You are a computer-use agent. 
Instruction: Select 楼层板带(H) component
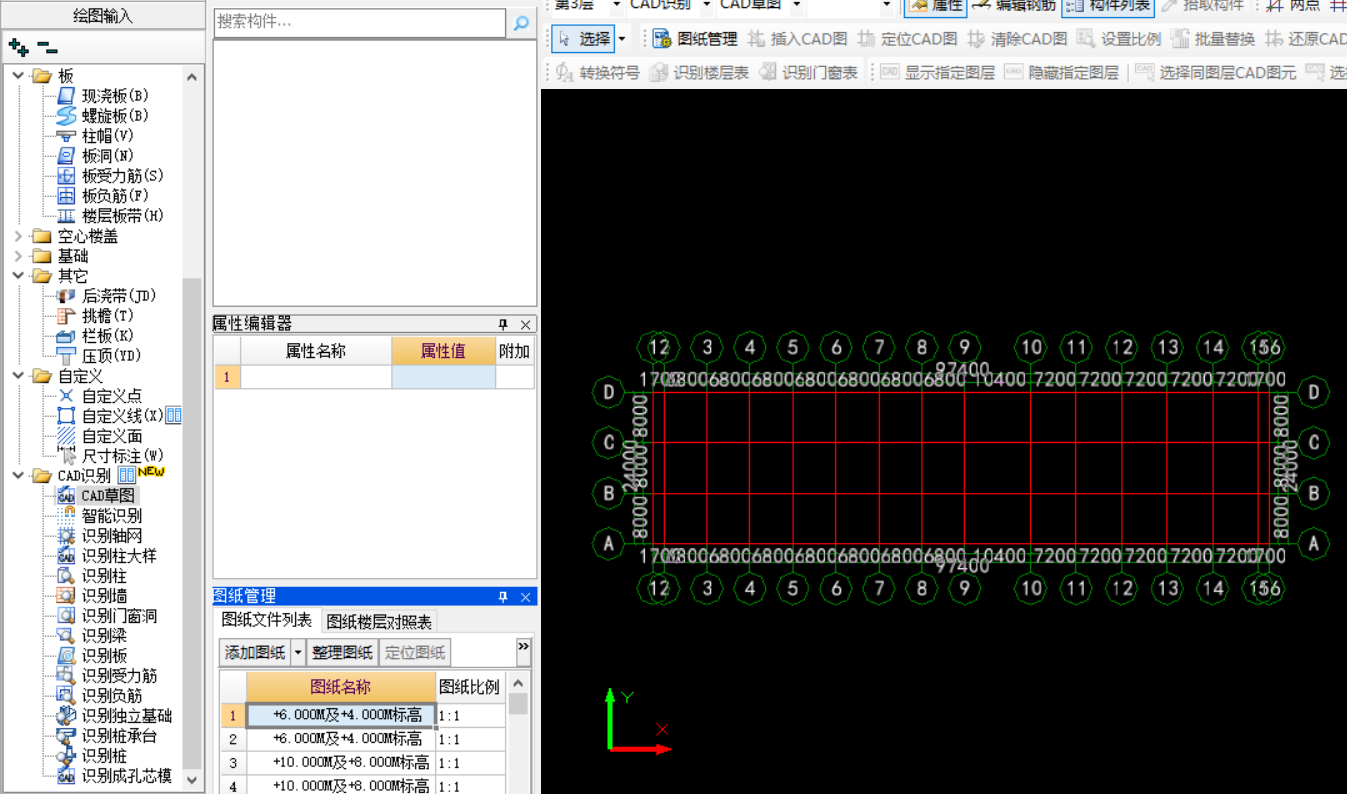pos(122,216)
